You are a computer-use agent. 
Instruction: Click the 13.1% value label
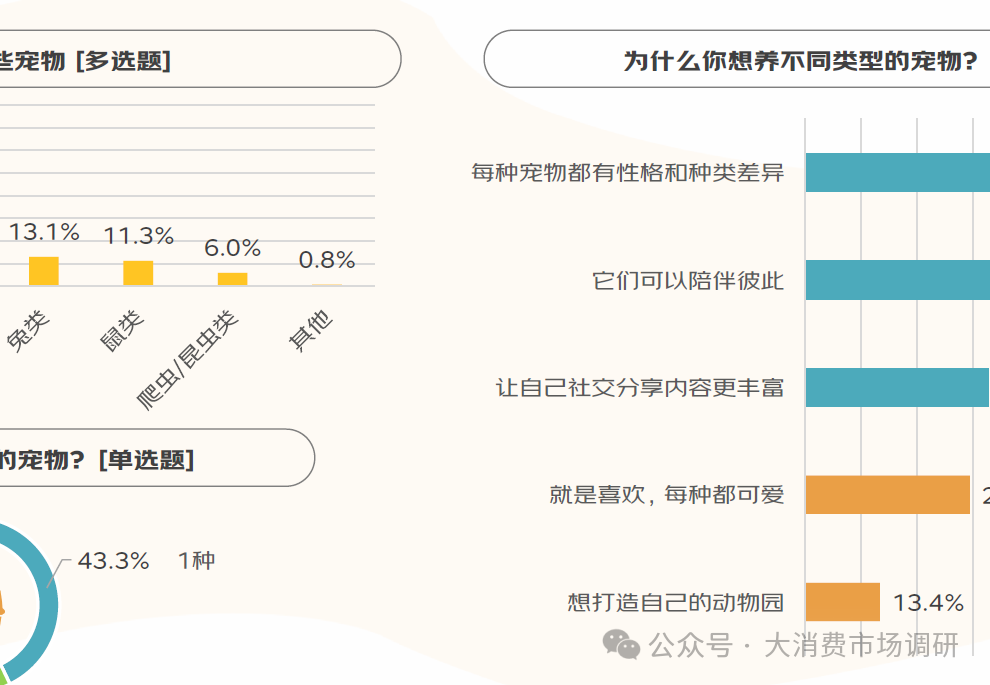[x=44, y=232]
